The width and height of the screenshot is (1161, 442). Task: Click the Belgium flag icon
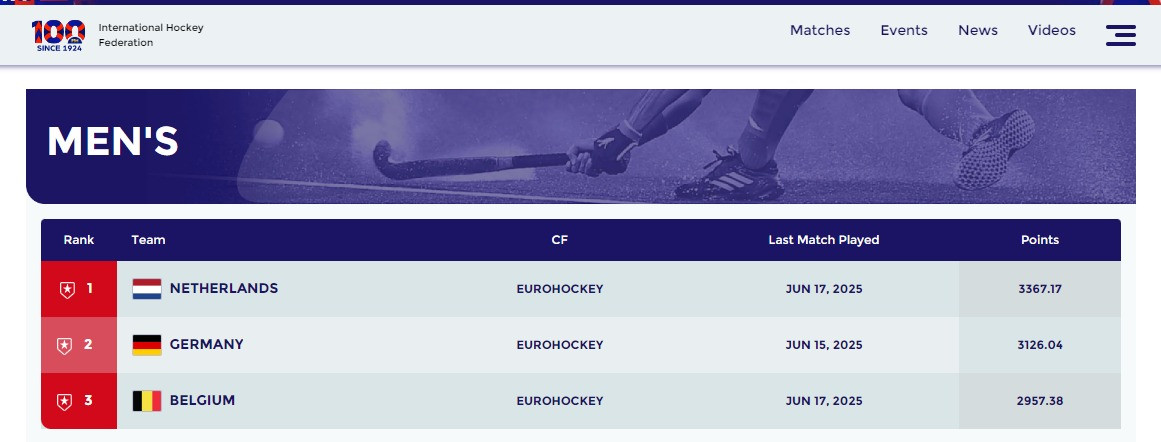pos(147,401)
